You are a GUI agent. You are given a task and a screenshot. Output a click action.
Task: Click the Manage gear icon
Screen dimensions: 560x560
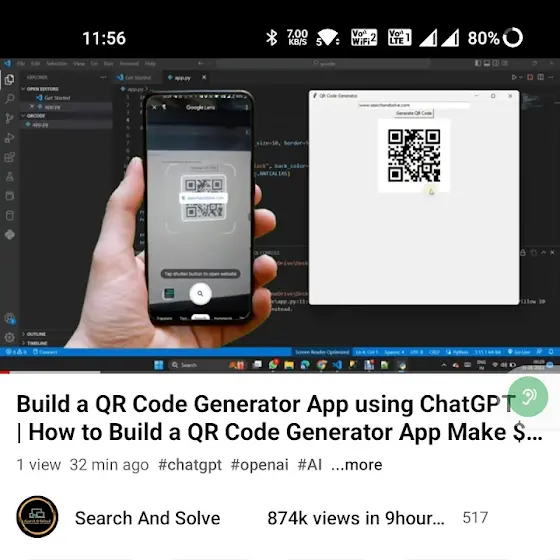[10, 337]
